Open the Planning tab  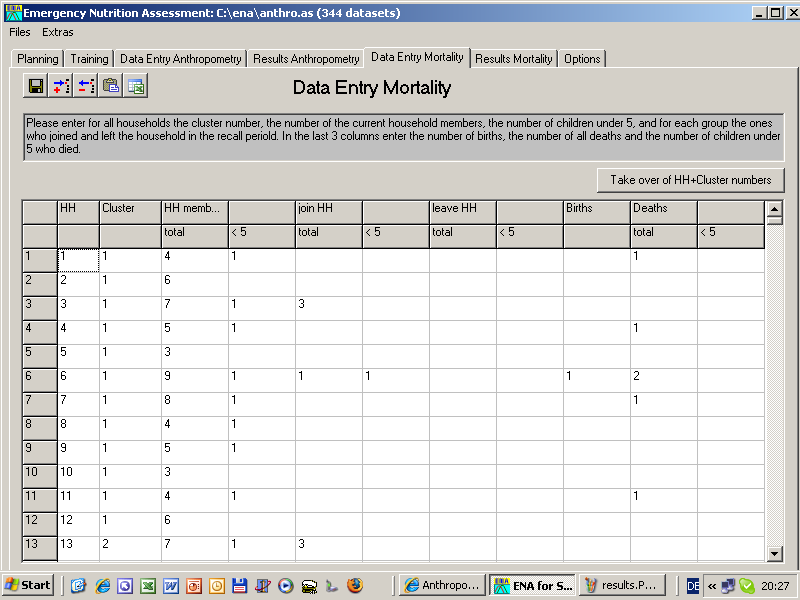38,59
